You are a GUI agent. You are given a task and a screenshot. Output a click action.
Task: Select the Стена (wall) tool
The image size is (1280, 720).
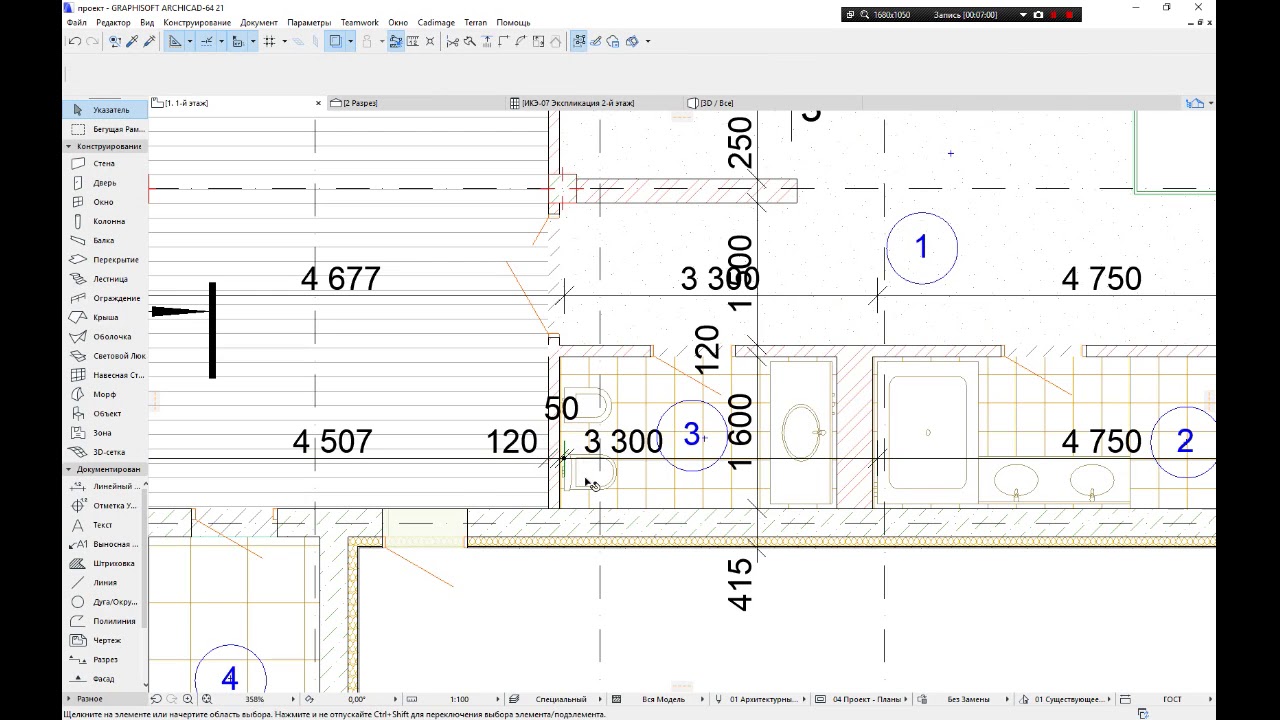click(x=105, y=163)
